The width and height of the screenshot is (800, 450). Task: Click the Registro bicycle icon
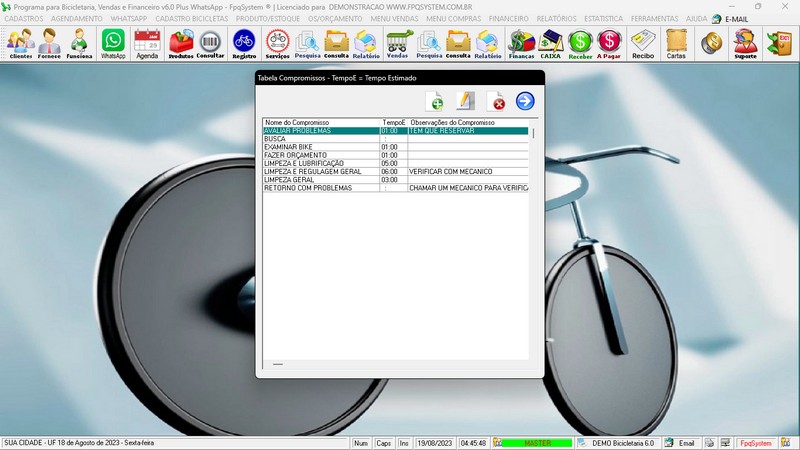tap(244, 43)
